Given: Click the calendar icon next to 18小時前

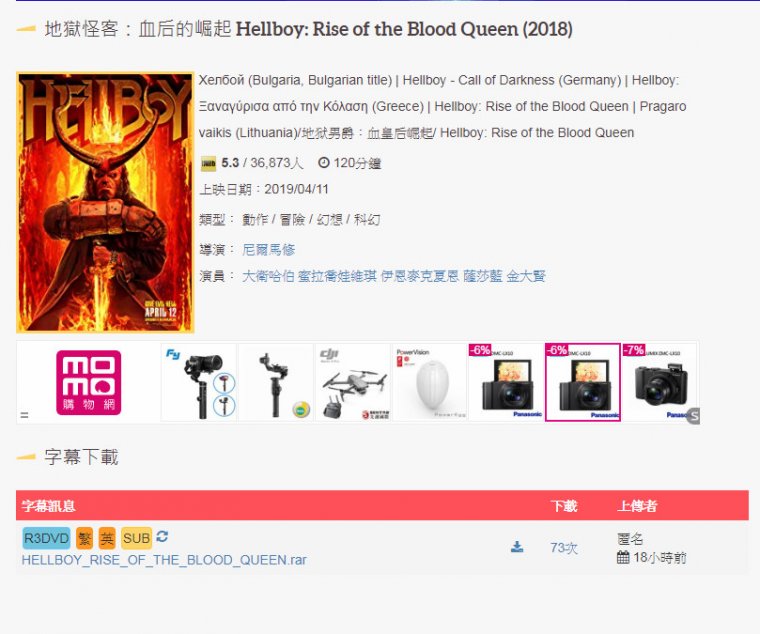Looking at the screenshot, I should pos(623,557).
